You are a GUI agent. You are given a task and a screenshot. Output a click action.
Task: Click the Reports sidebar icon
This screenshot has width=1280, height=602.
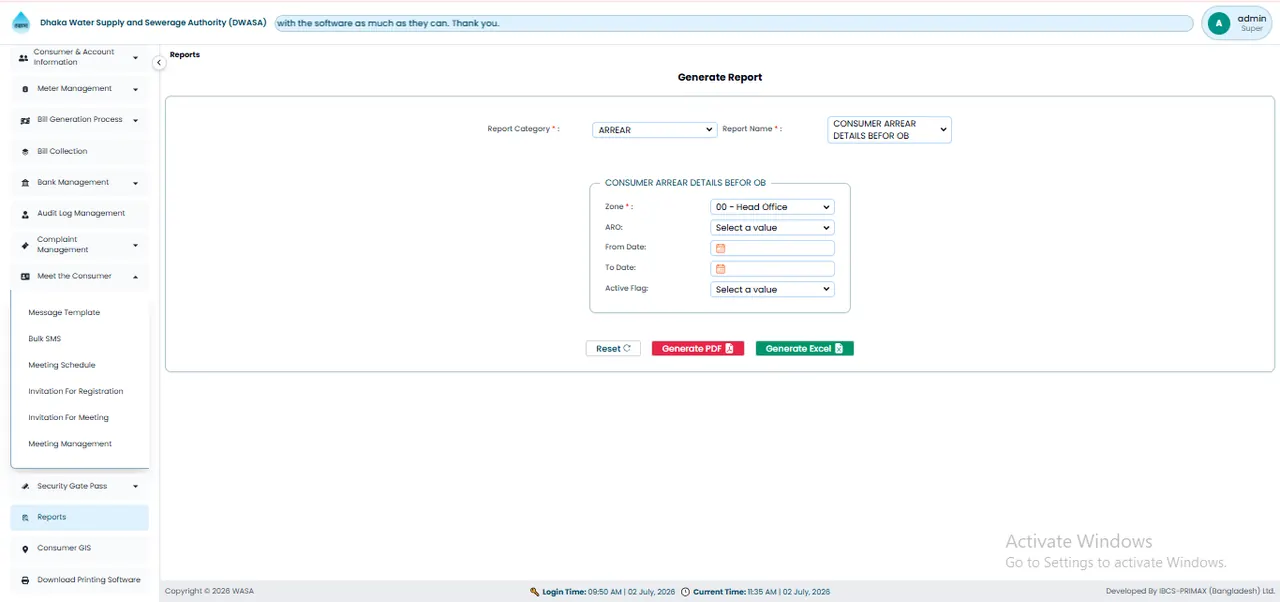[x=25, y=518]
